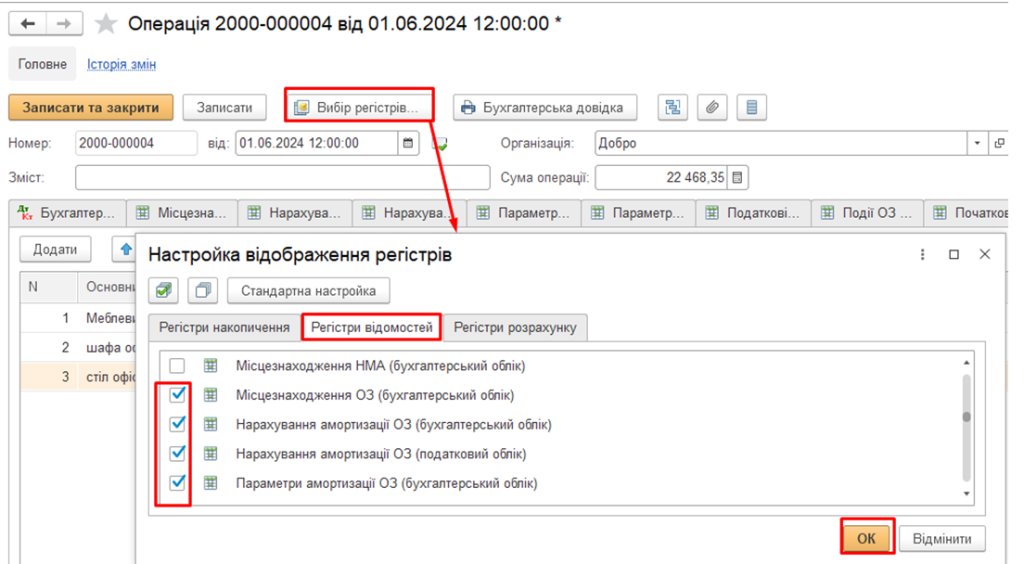This screenshot has height=564, width=1024.
Task: Expand the Організація dropdown list
Action: pyautogui.click(x=977, y=143)
